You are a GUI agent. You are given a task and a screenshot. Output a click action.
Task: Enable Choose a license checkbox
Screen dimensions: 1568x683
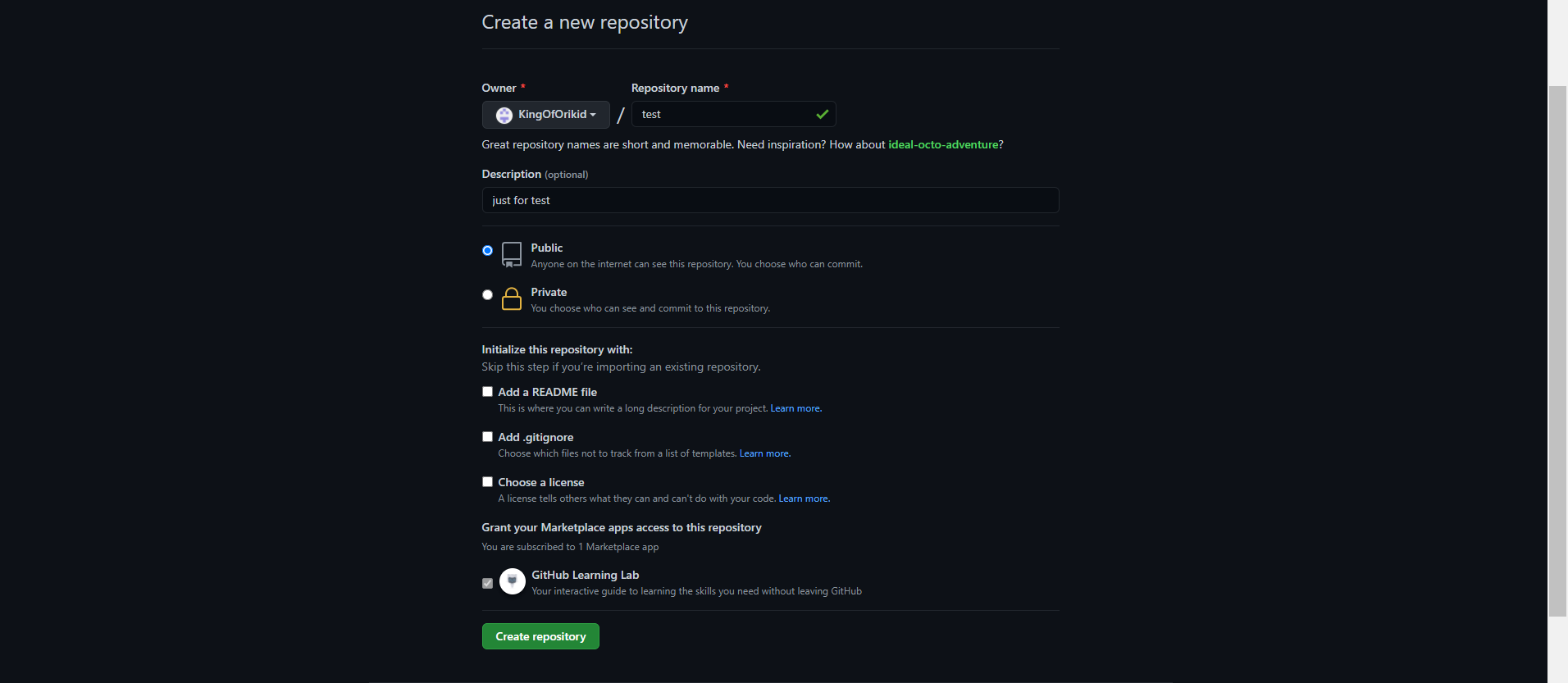[x=487, y=482]
